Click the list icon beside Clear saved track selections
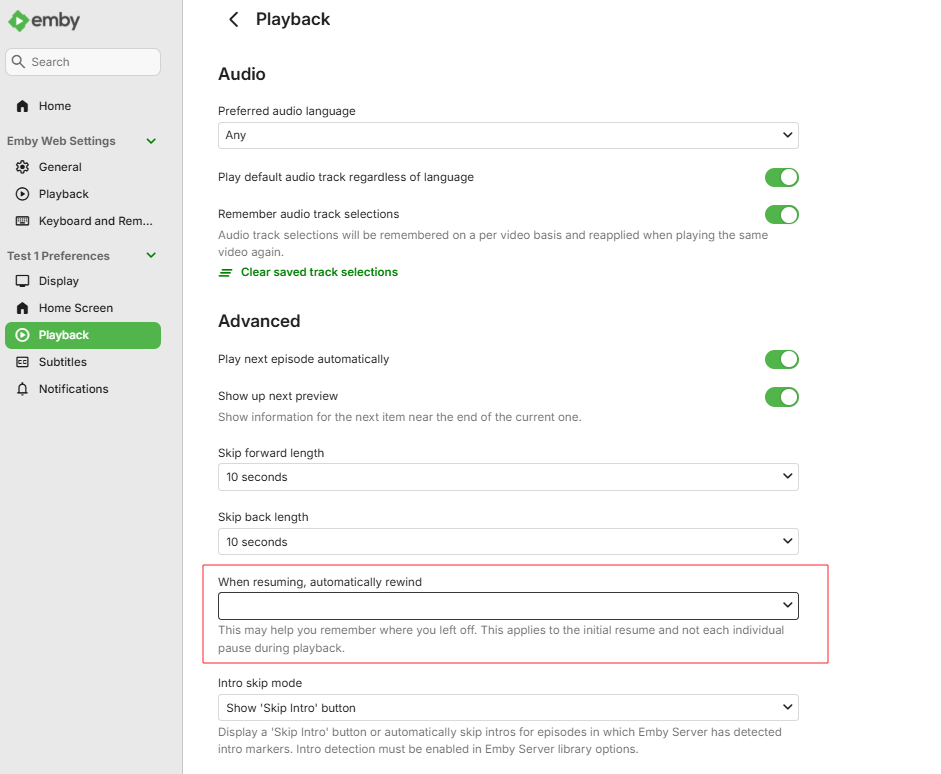The height and width of the screenshot is (774, 941). coord(225,272)
